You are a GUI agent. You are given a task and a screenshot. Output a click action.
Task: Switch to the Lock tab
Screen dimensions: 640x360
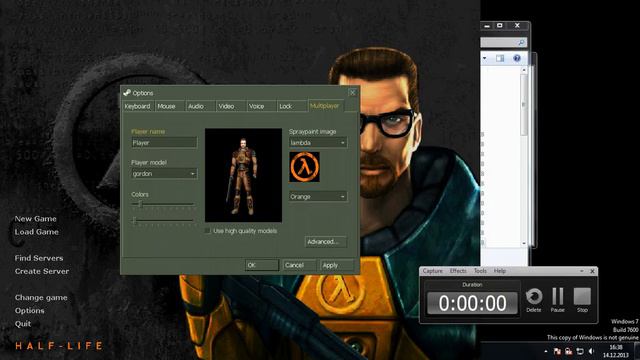(292, 106)
